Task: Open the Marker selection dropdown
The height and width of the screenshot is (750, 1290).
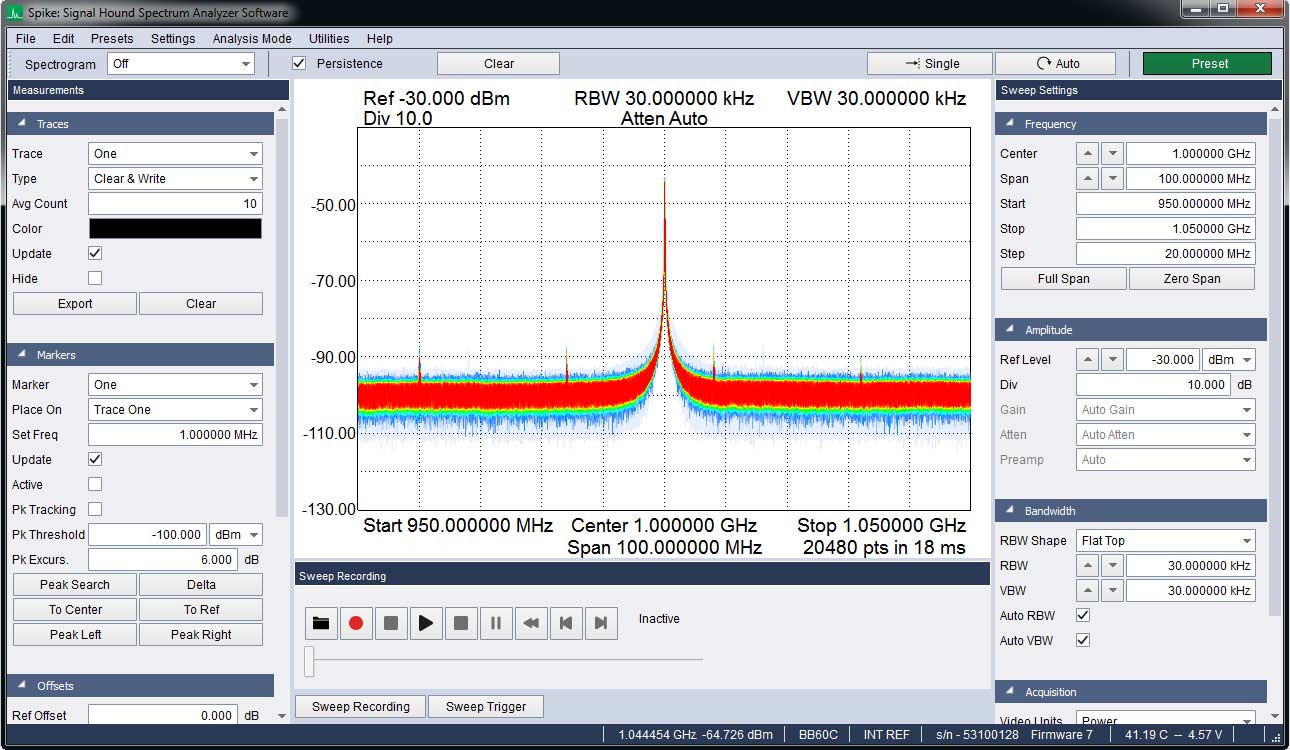Action: coord(175,385)
